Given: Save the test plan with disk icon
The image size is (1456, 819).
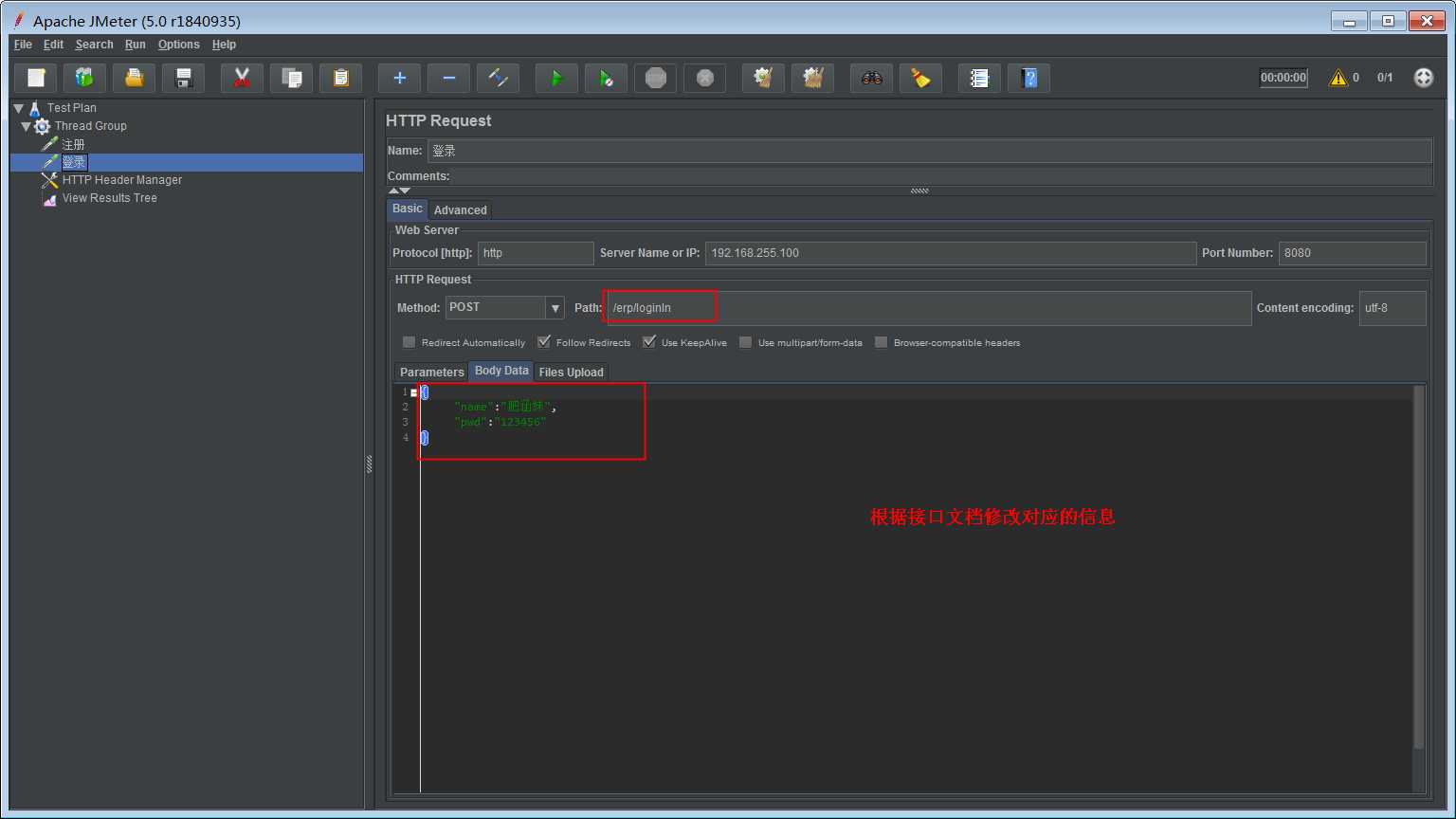Looking at the screenshot, I should [x=184, y=78].
